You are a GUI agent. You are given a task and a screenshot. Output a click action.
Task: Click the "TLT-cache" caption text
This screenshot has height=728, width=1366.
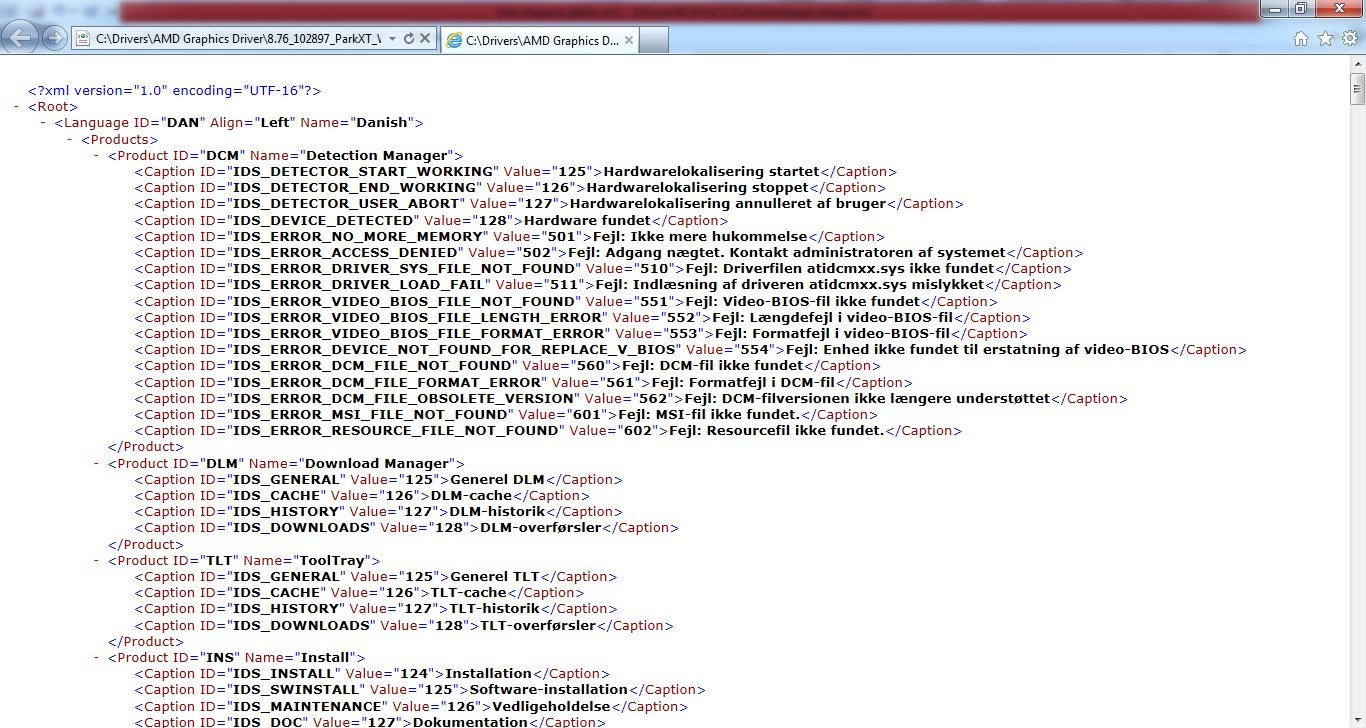point(468,592)
